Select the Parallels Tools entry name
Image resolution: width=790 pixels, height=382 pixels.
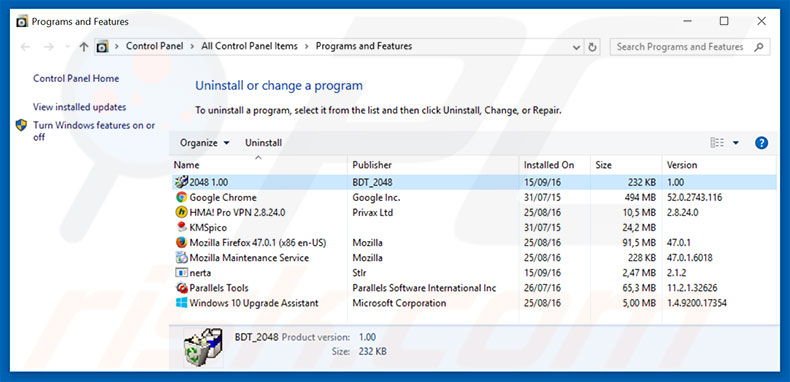pyautogui.click(x=219, y=288)
